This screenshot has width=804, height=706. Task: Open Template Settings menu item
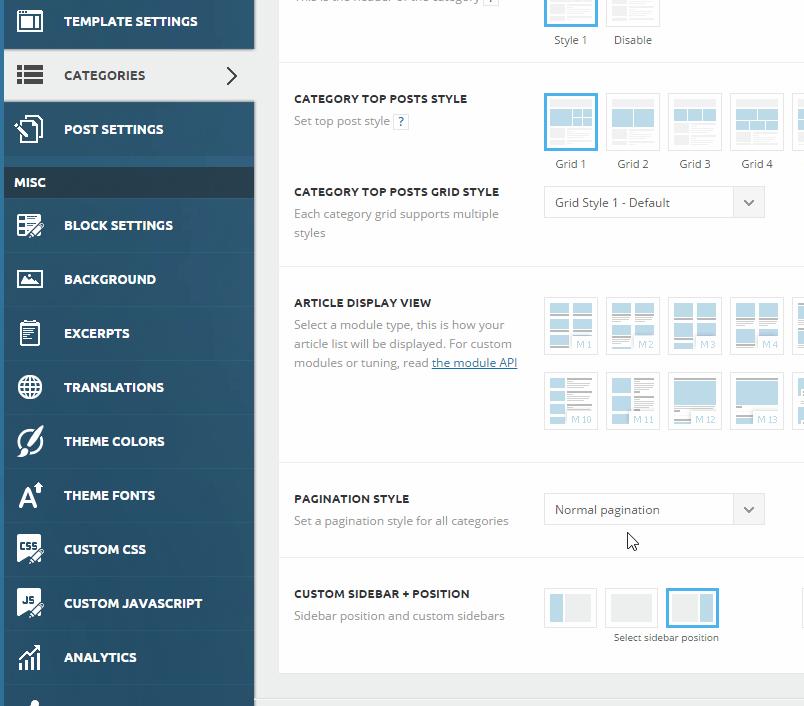tap(129, 22)
